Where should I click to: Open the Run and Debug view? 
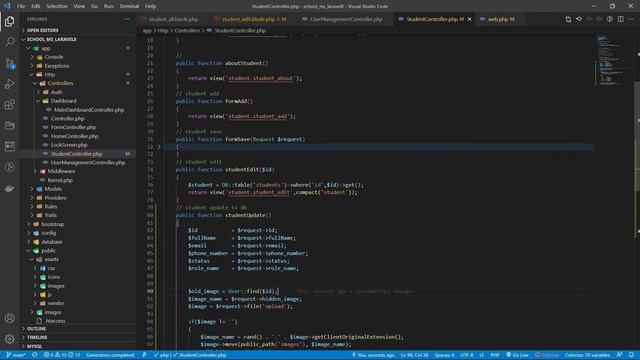click(9, 84)
